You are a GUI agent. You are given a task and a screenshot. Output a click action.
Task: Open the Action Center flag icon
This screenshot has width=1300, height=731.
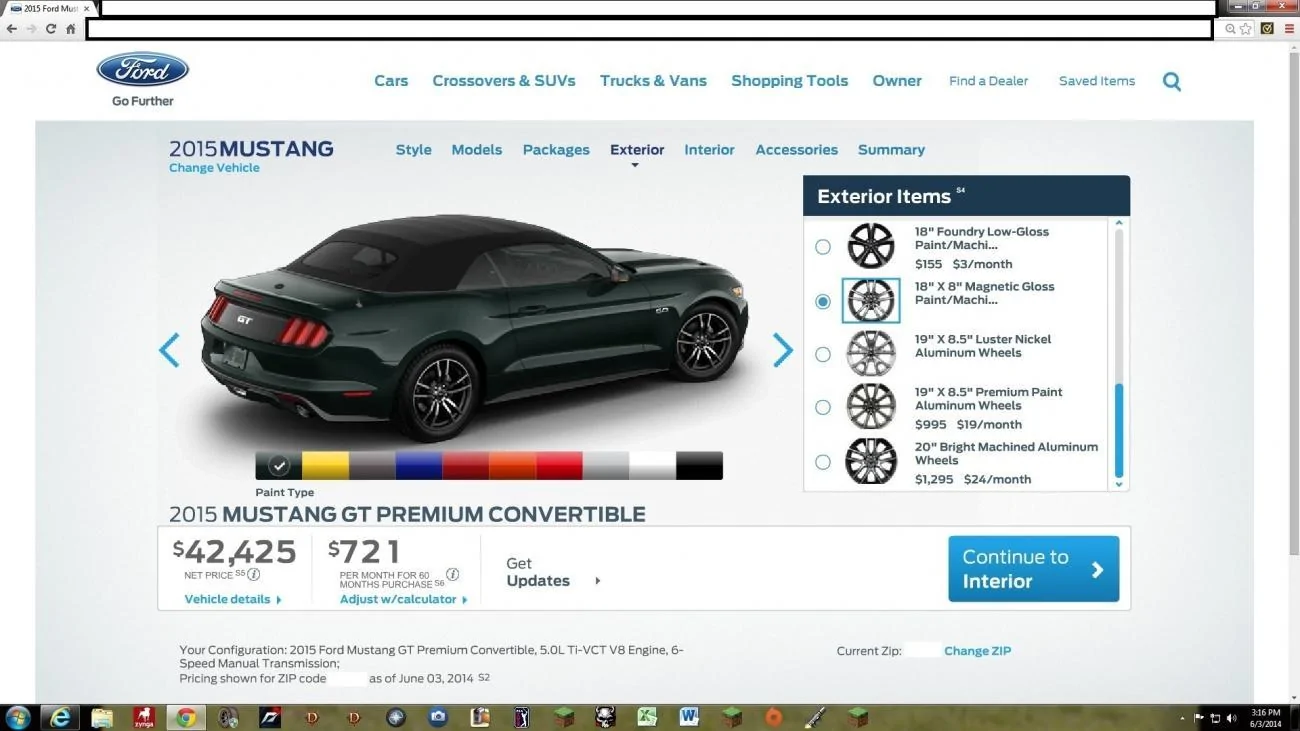(x=1199, y=718)
